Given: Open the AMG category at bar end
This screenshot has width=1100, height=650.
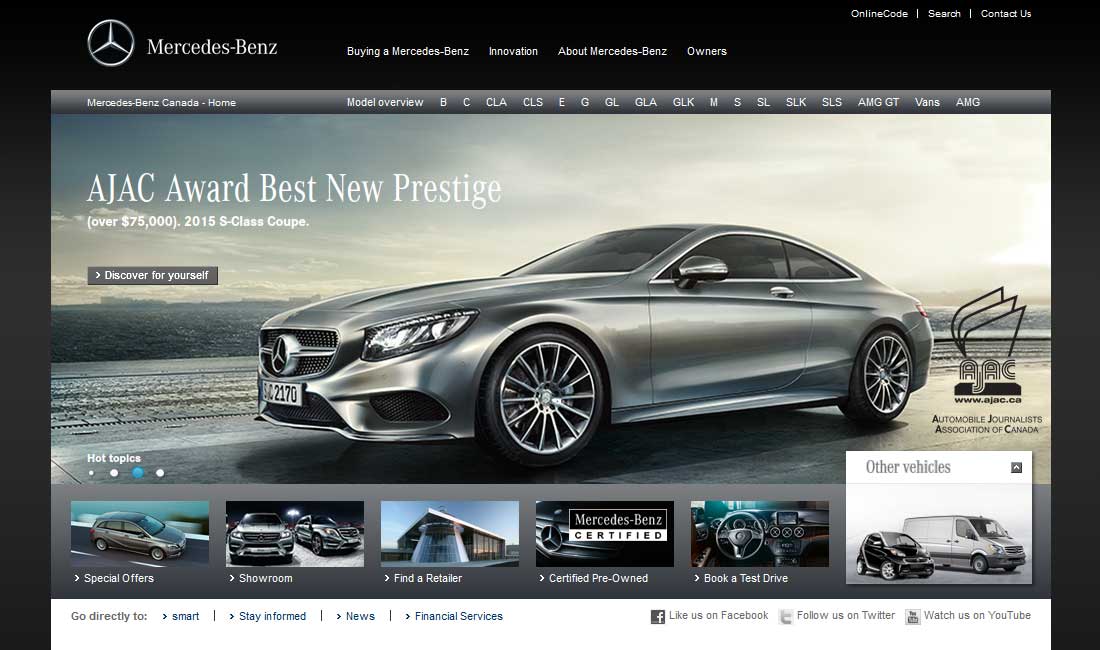Looking at the screenshot, I should pos(967,102).
